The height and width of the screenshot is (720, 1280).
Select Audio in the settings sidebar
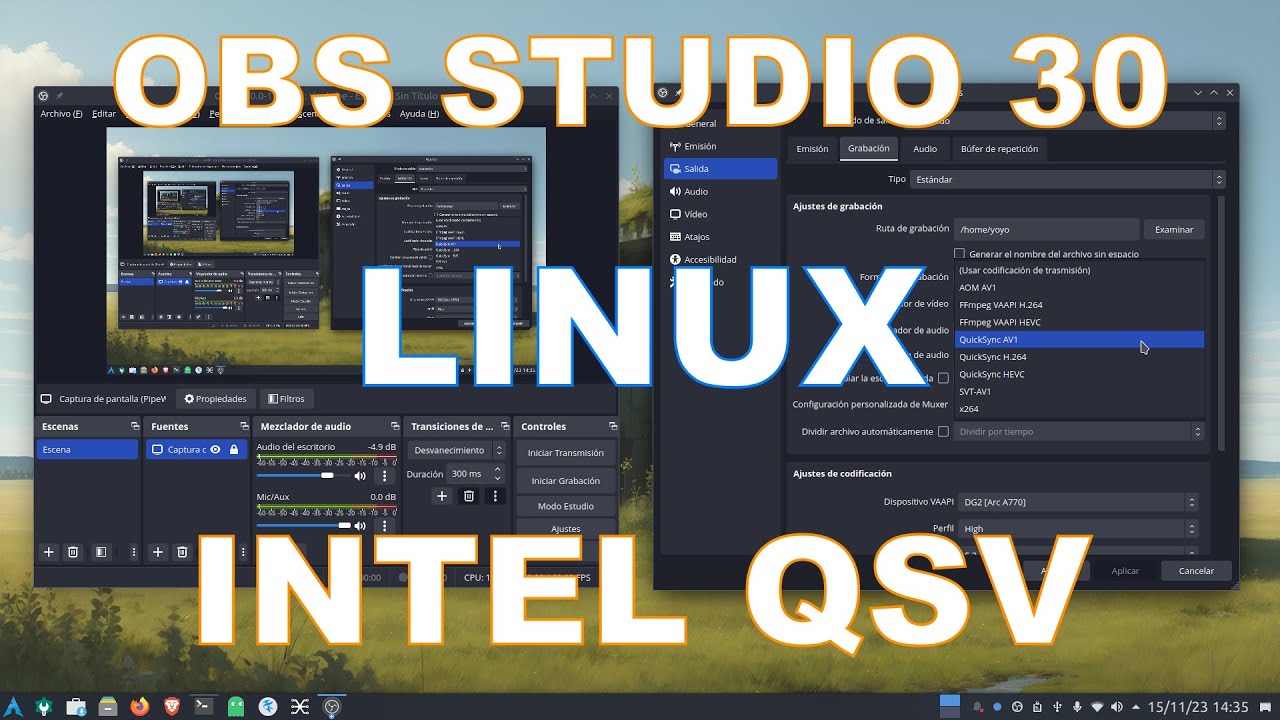click(x=721, y=191)
